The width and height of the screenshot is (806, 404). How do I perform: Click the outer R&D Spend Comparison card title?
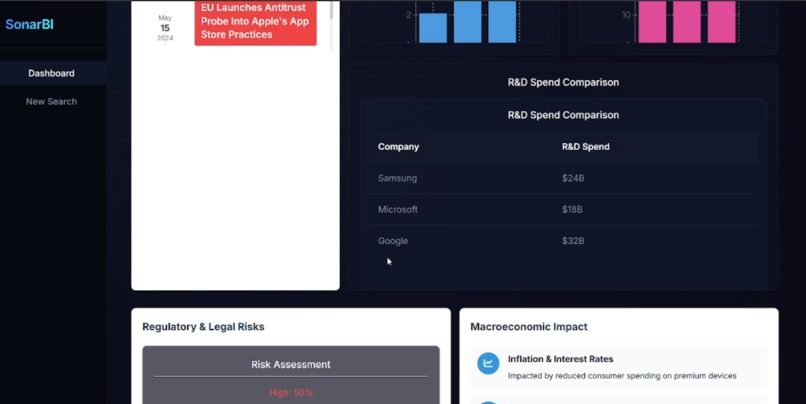(563, 82)
